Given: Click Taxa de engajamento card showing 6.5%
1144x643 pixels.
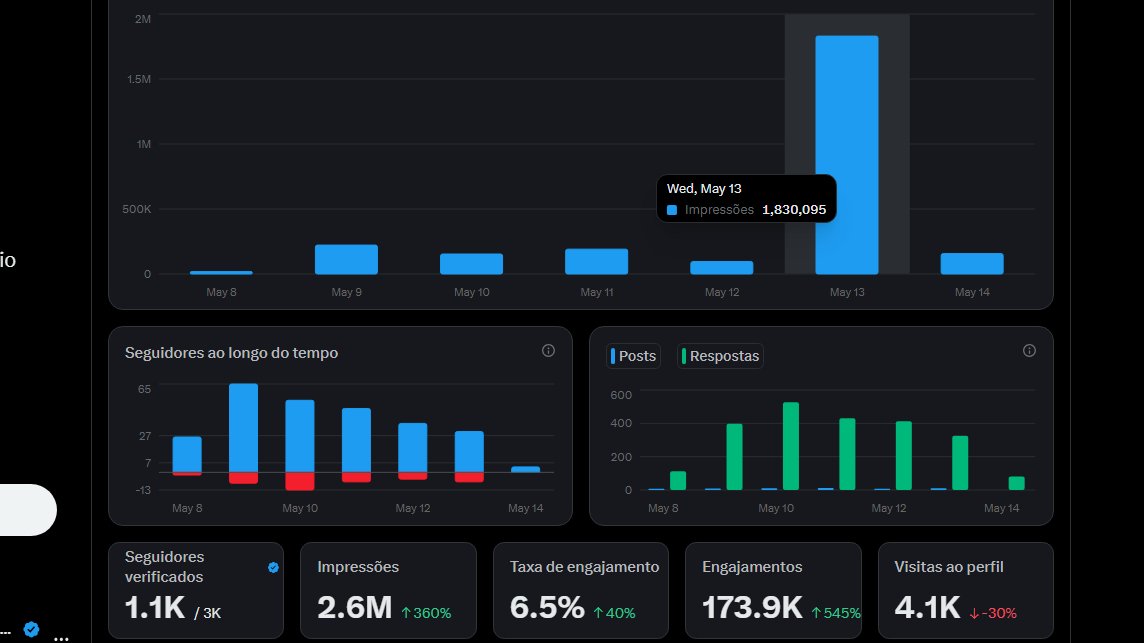Looking at the screenshot, I should pos(581,590).
